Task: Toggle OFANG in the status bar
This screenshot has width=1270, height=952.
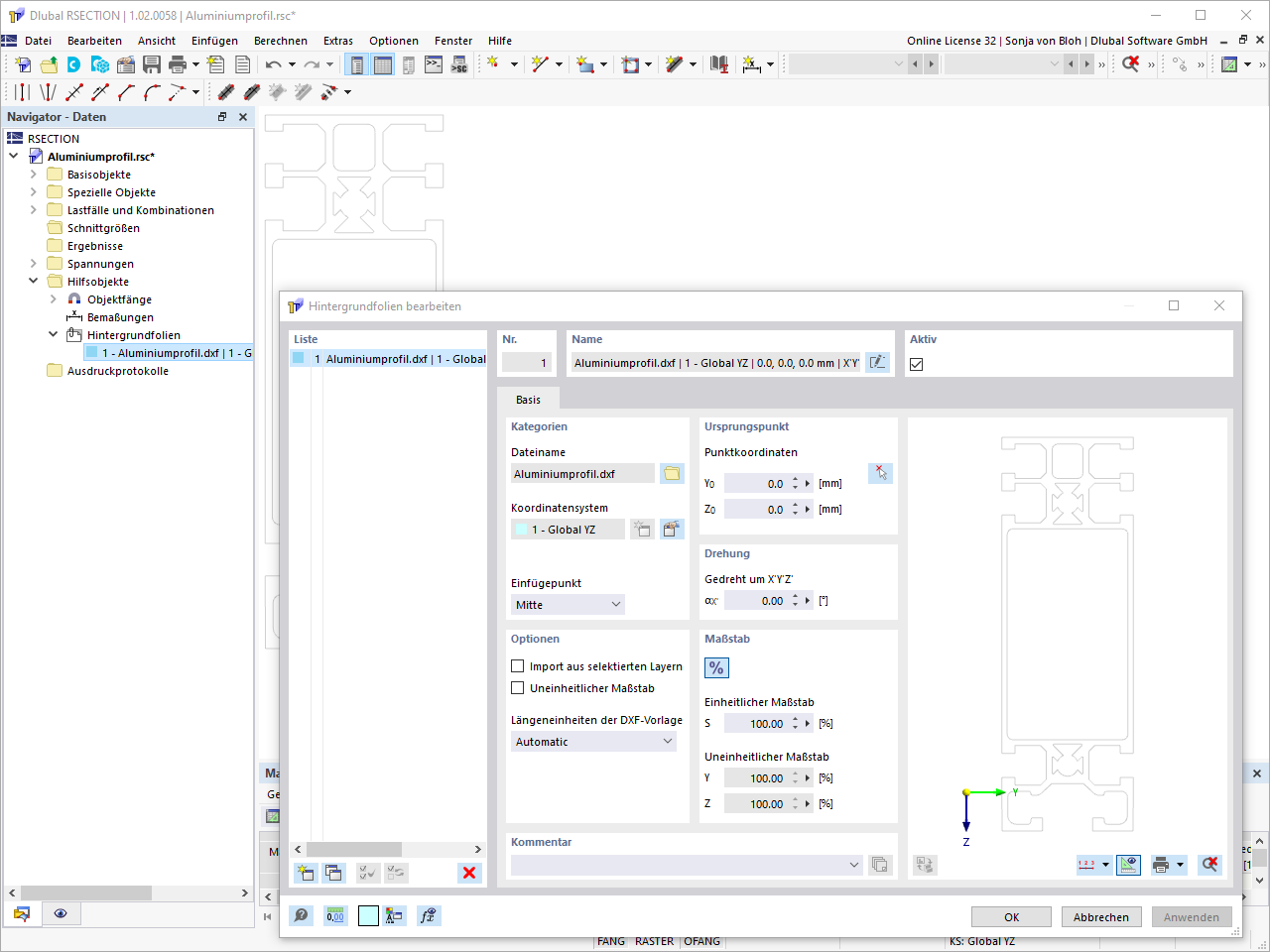Action: [702, 942]
